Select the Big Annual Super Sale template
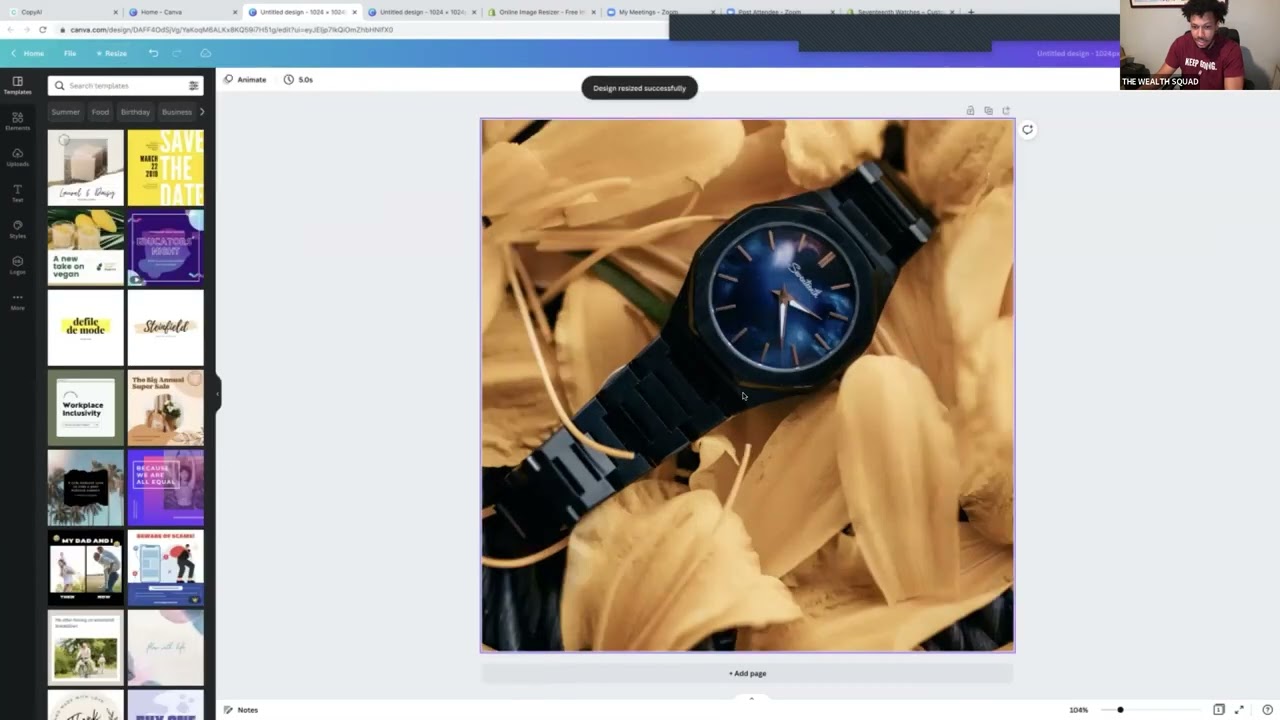1280x720 pixels. pos(165,407)
